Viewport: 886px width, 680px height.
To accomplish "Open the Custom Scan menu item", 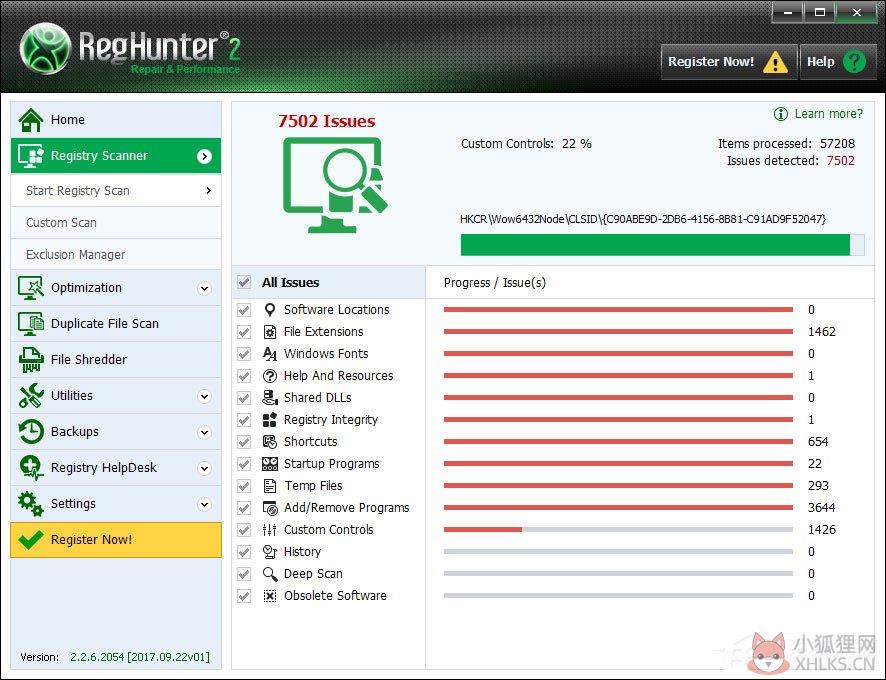I will pyautogui.click(x=116, y=223).
